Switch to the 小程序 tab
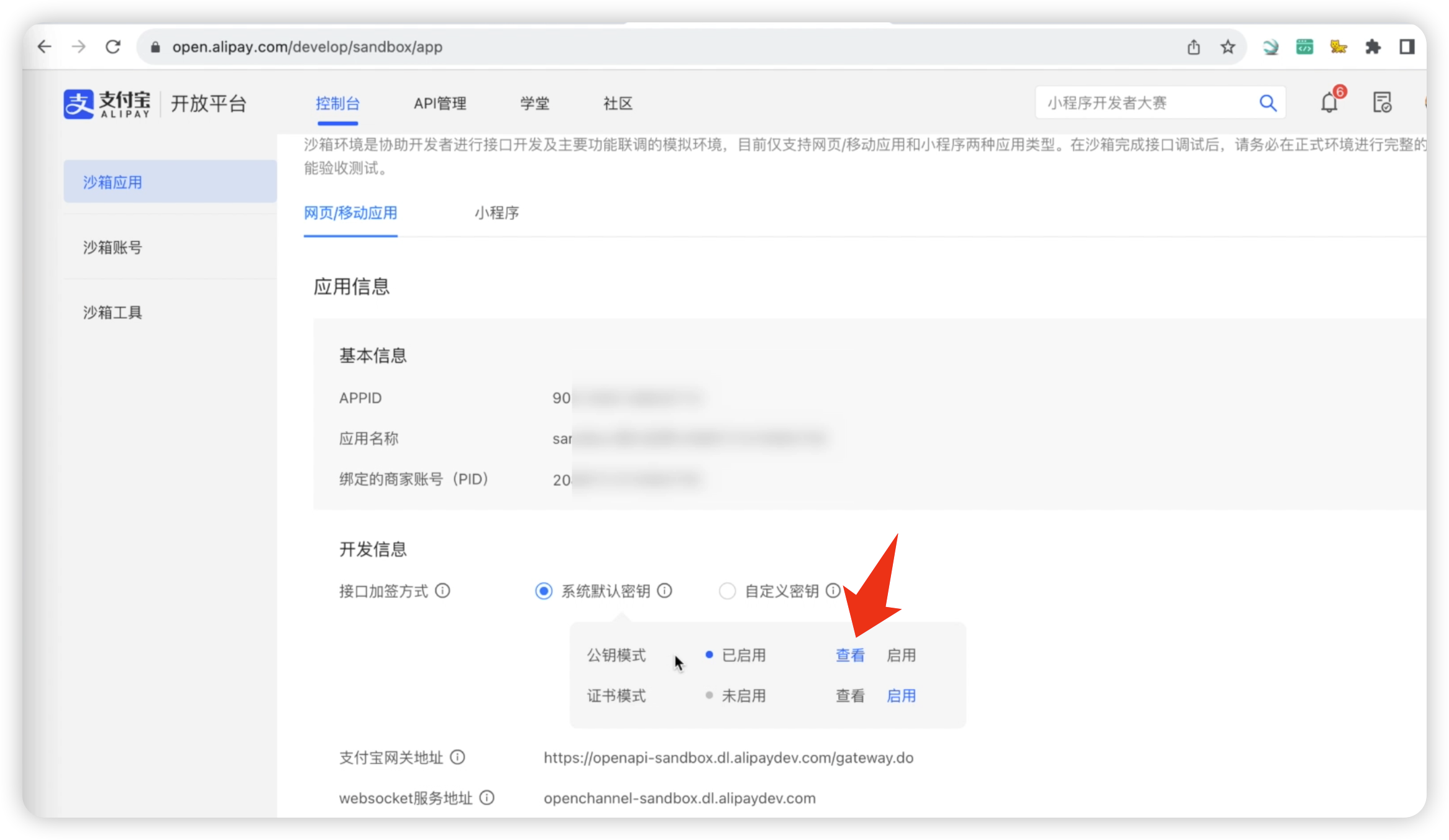Viewport: 1449px width, 840px height. pos(496,213)
